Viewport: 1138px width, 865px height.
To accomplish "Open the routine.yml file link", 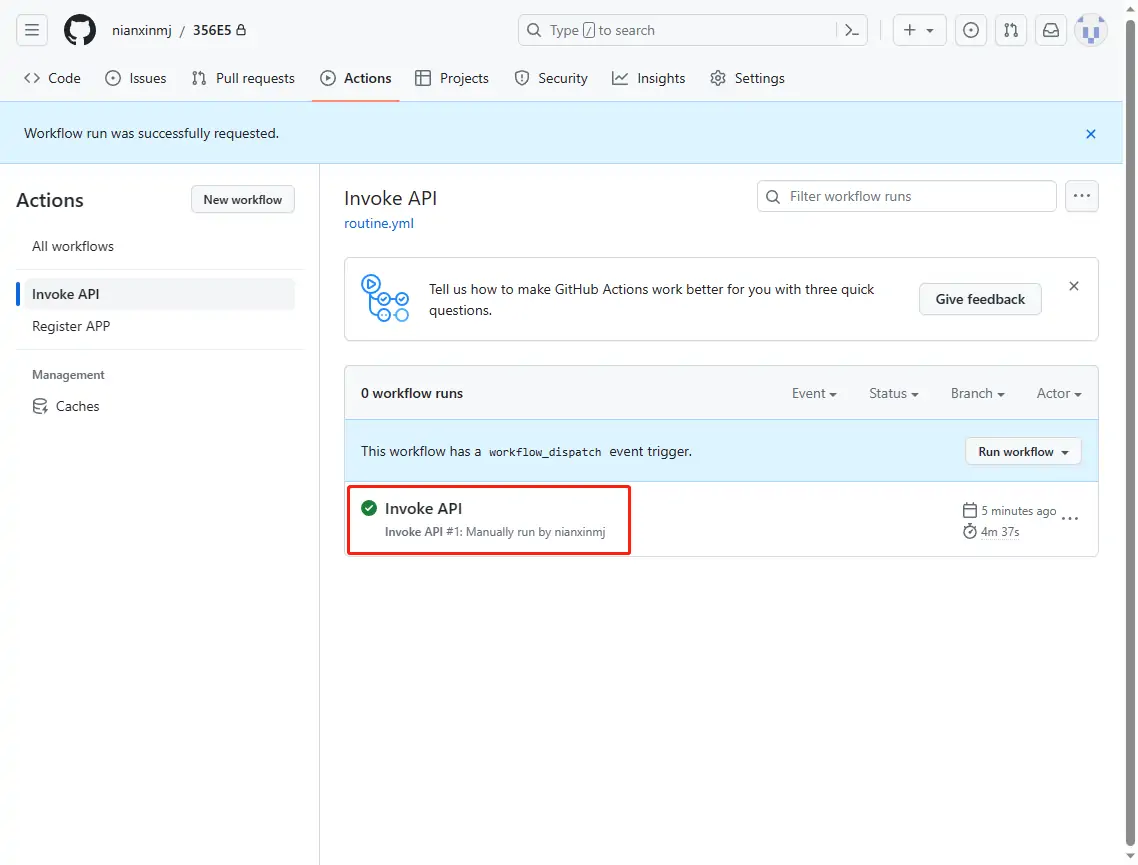I will pyautogui.click(x=379, y=224).
